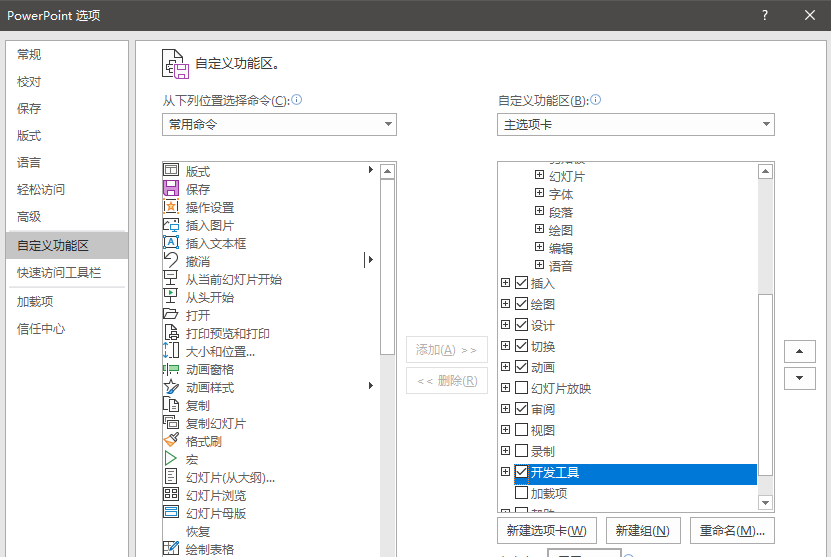Switch to 快速访问工具栏 category

point(67,272)
